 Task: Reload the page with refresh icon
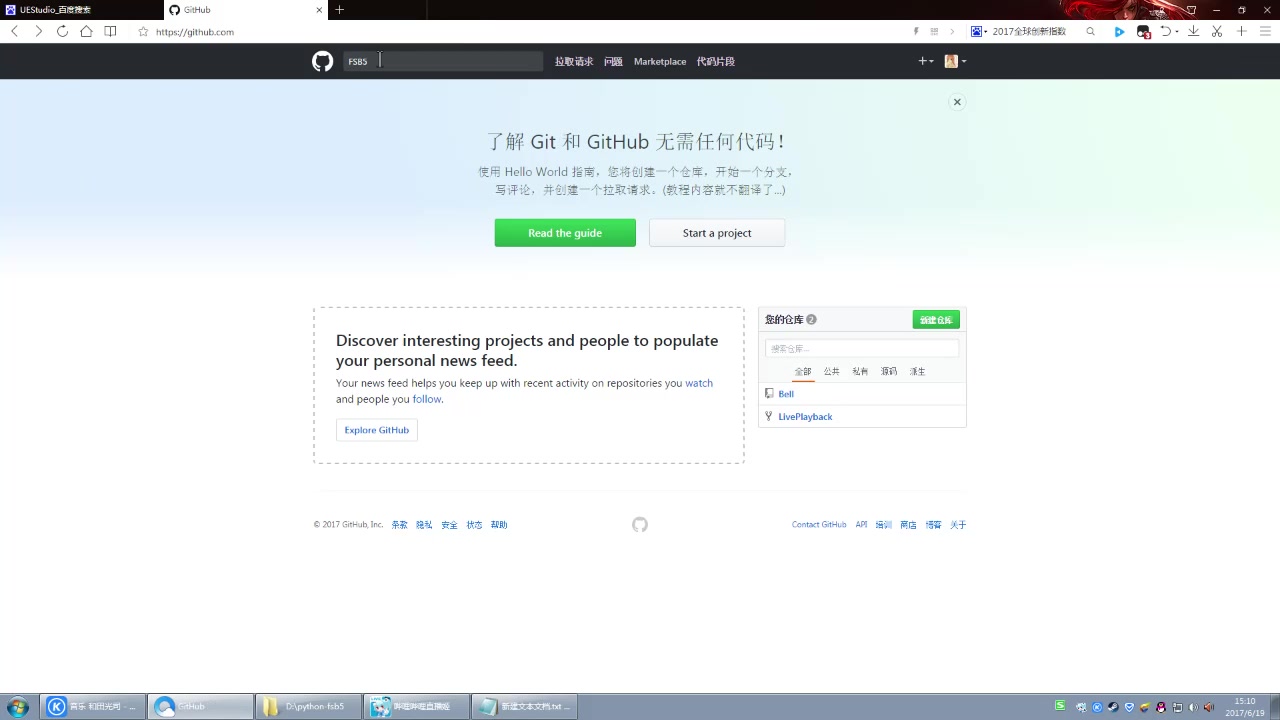[x=62, y=31]
